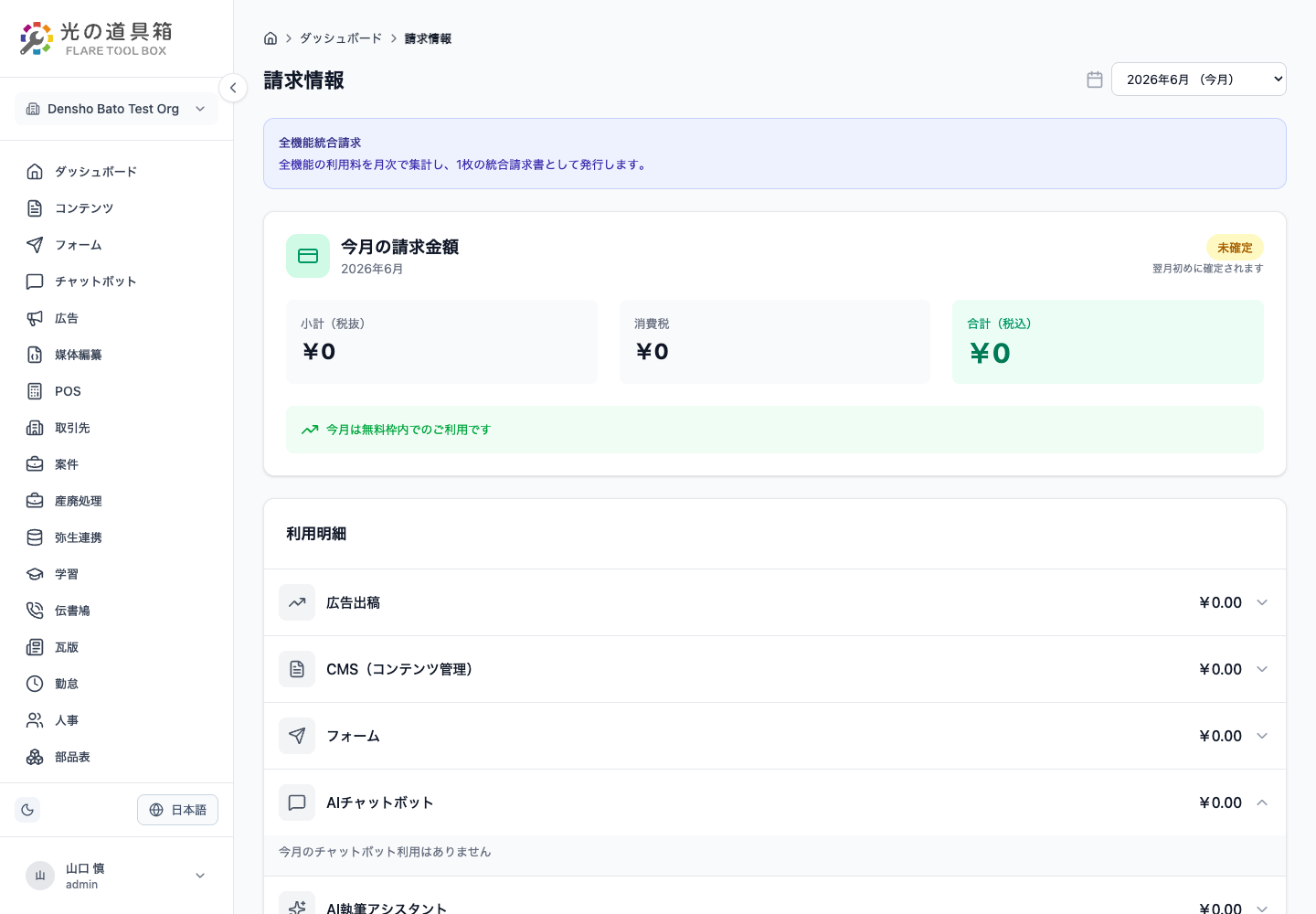Open the 伝書鳩 phone icon
The height and width of the screenshot is (914, 1316).
coord(35,611)
